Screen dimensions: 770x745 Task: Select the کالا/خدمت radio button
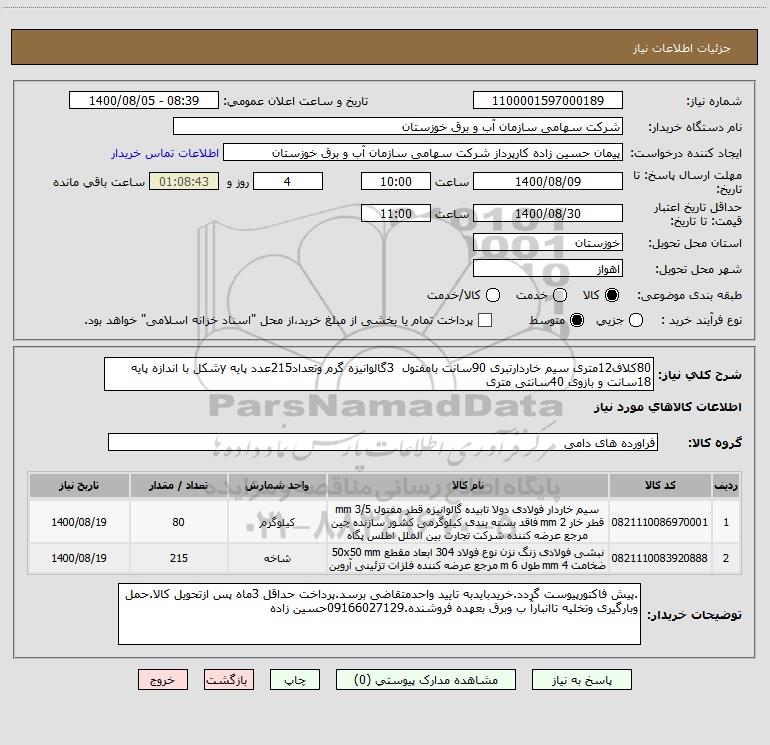493,295
